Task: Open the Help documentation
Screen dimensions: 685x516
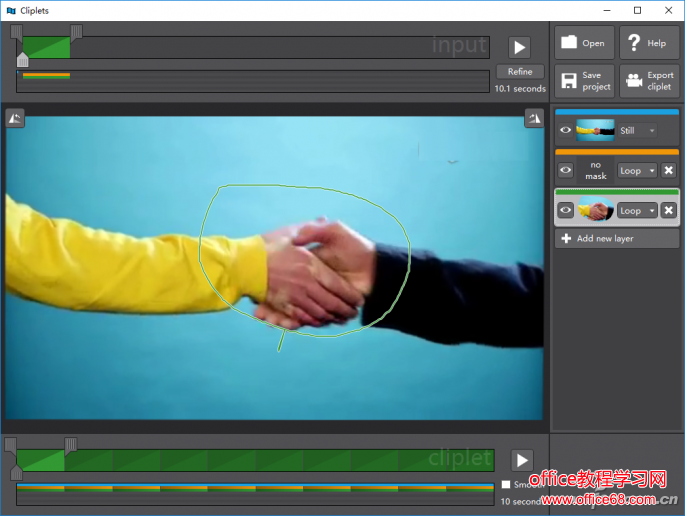Action: 648,43
